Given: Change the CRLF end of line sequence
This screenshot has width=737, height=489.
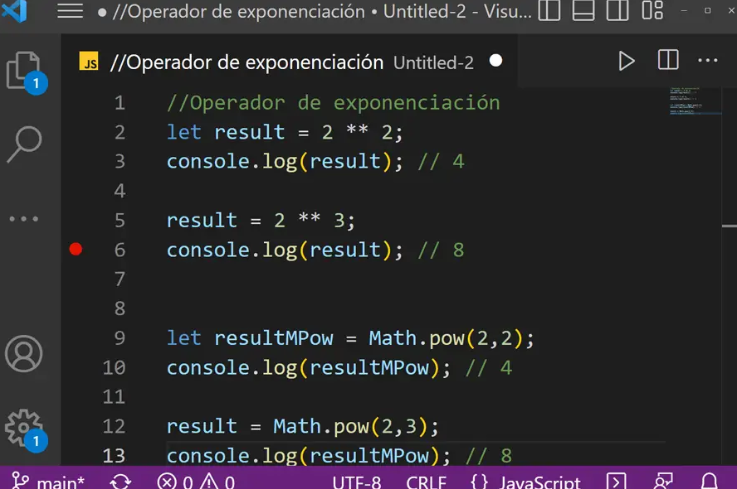Looking at the screenshot, I should [x=426, y=482].
